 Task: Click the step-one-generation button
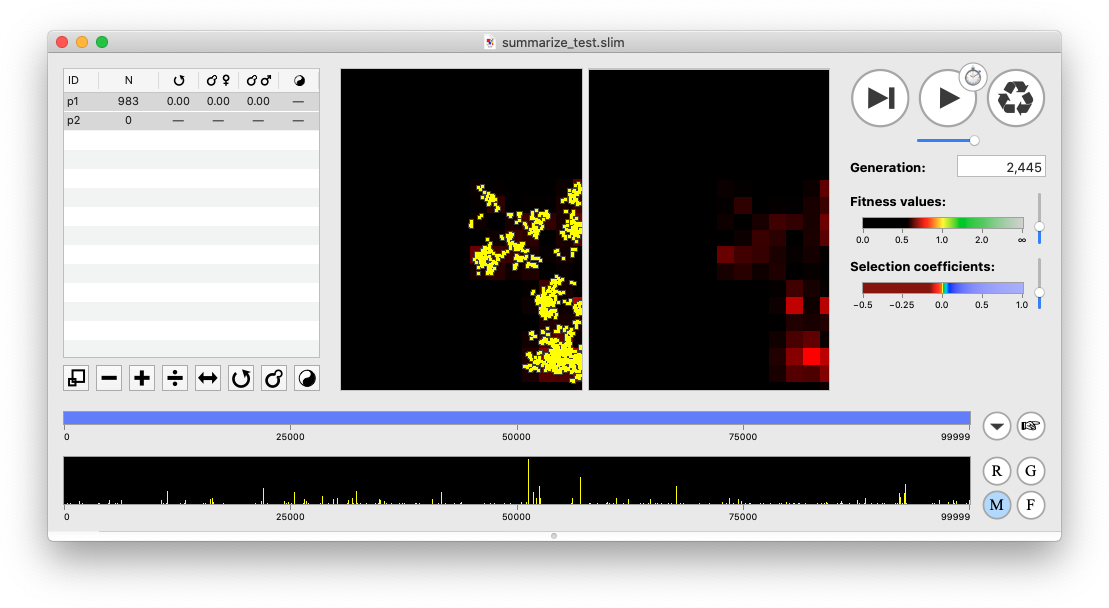click(x=880, y=97)
